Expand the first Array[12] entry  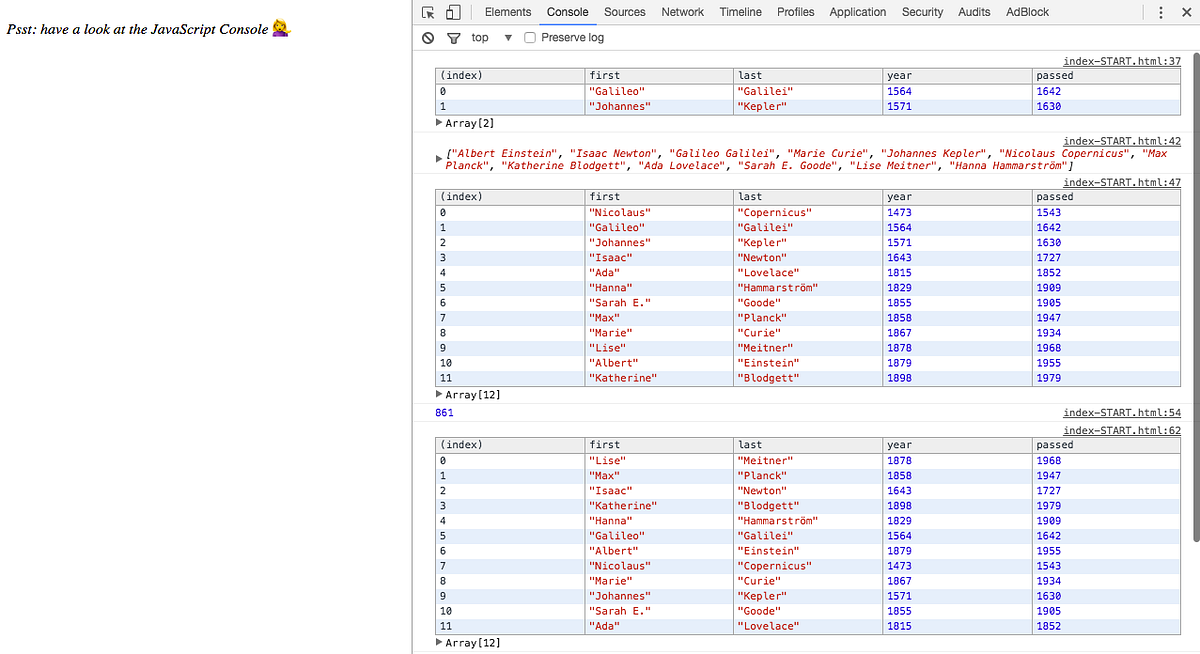tap(439, 394)
